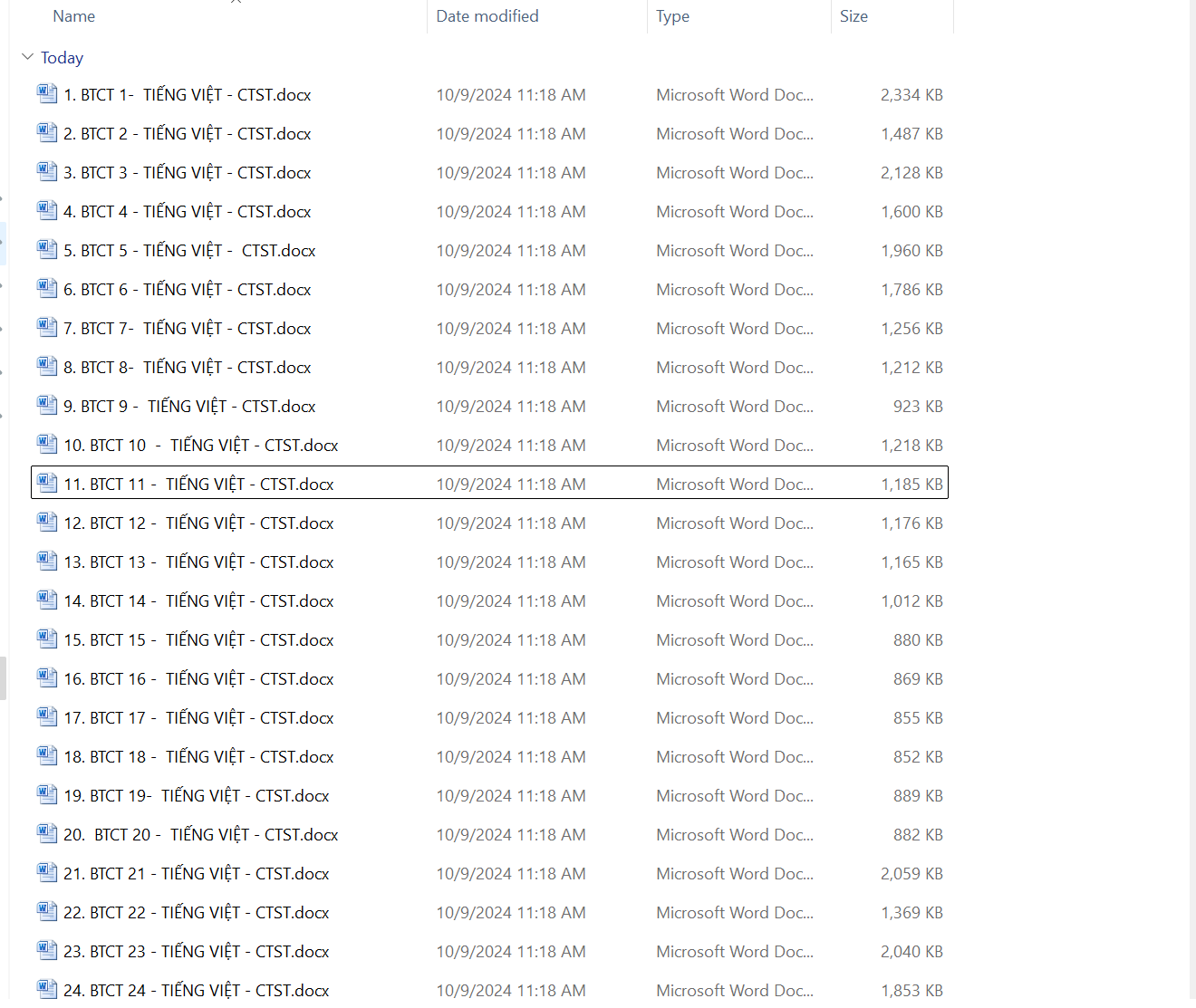Screen dimensions: 1196x1008
Task: Select file name '23. BTCT 23 - TIẾNG VIỆT - CTST.docx'
Action: point(197,952)
